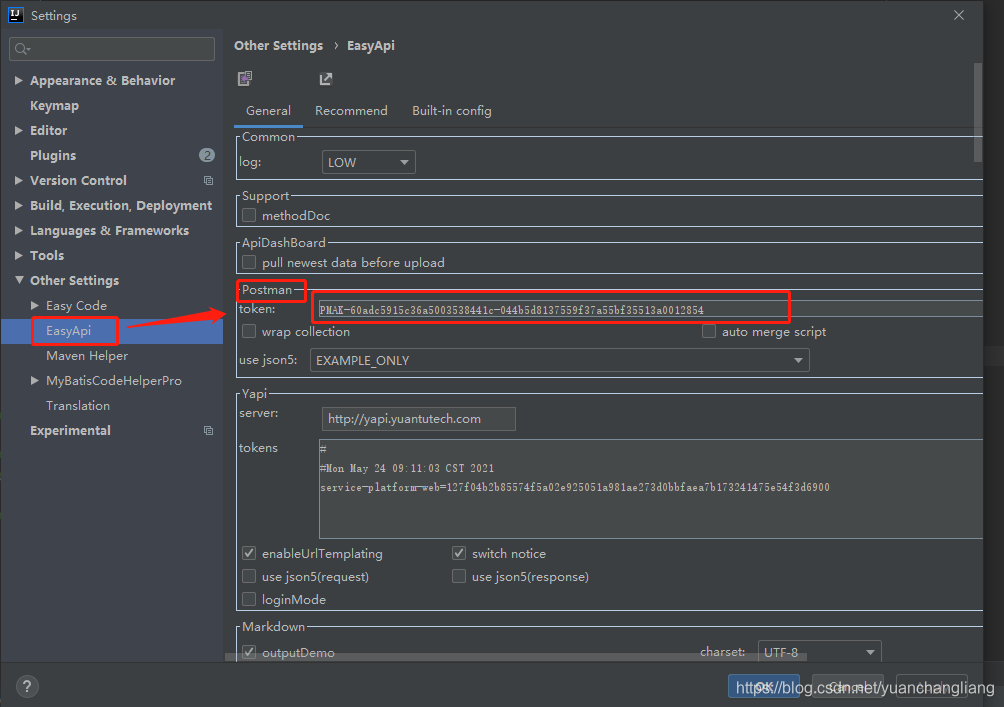The height and width of the screenshot is (707, 1004).
Task: Expand the Easy Code node
Action: tap(35, 305)
